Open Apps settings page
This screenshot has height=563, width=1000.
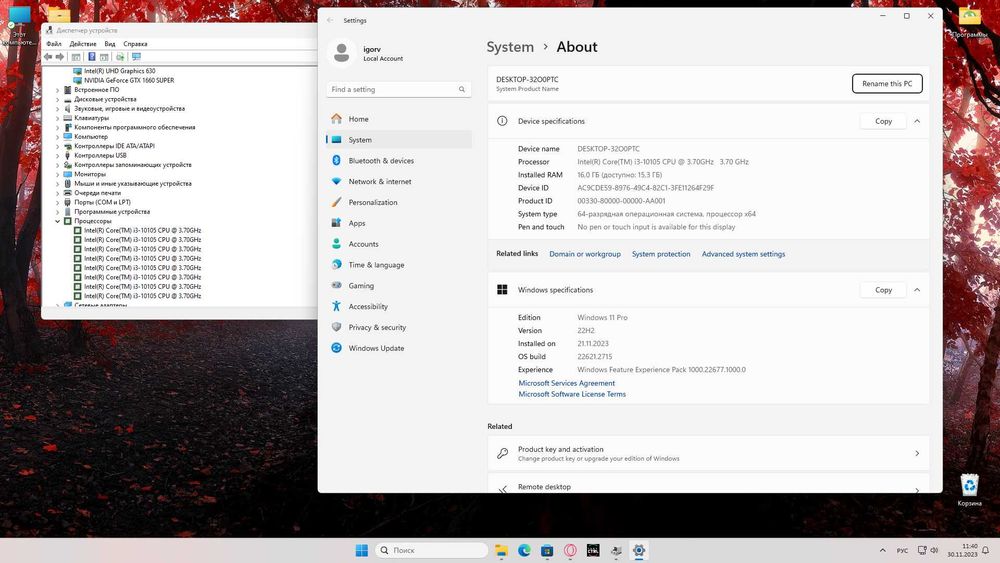[399, 223]
